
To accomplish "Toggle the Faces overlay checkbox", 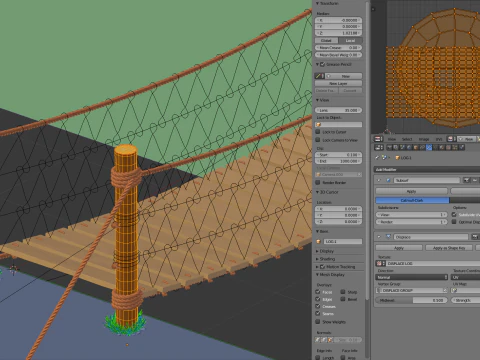I will 318,292.
